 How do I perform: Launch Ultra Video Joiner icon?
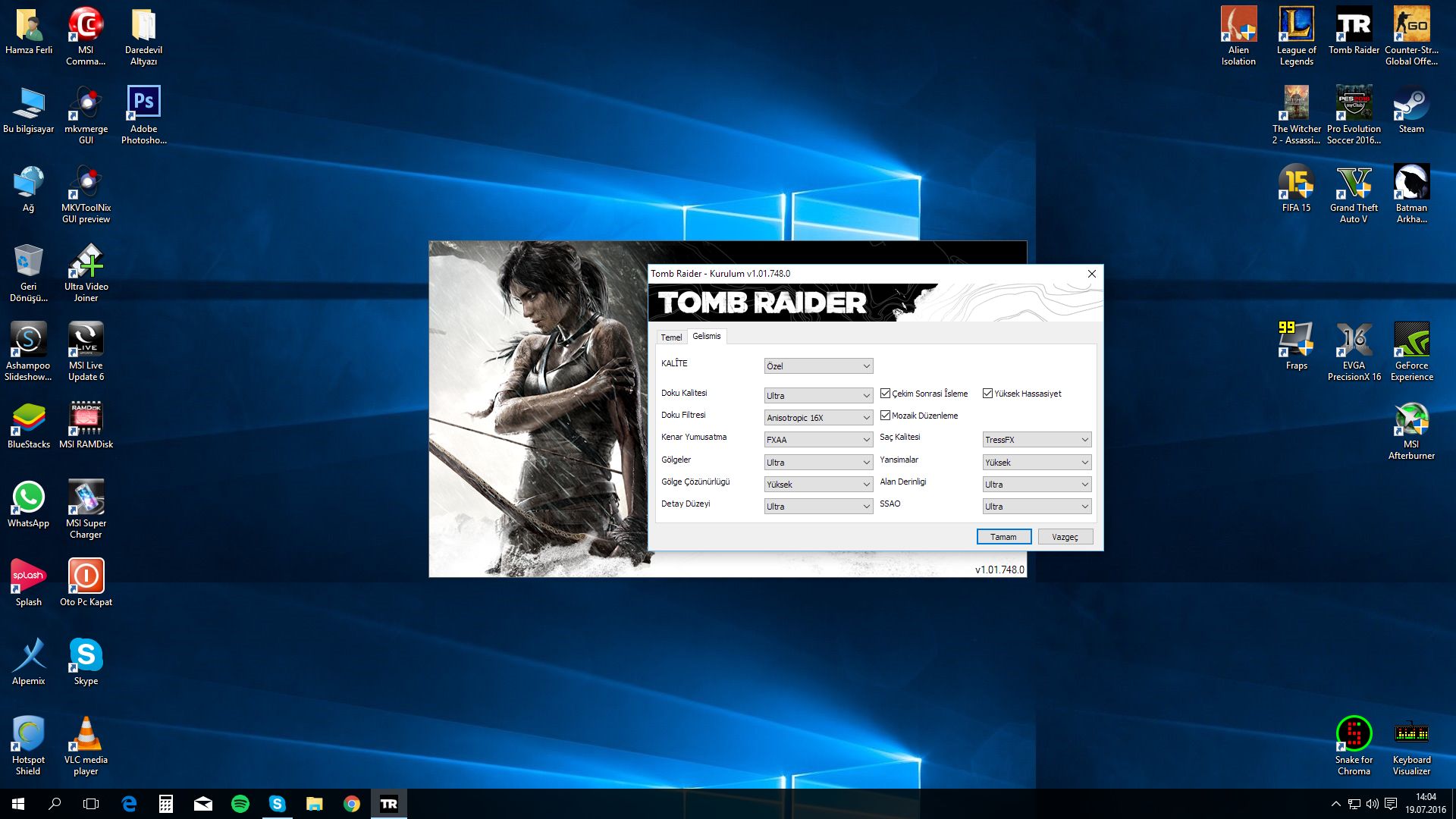pyautogui.click(x=86, y=272)
